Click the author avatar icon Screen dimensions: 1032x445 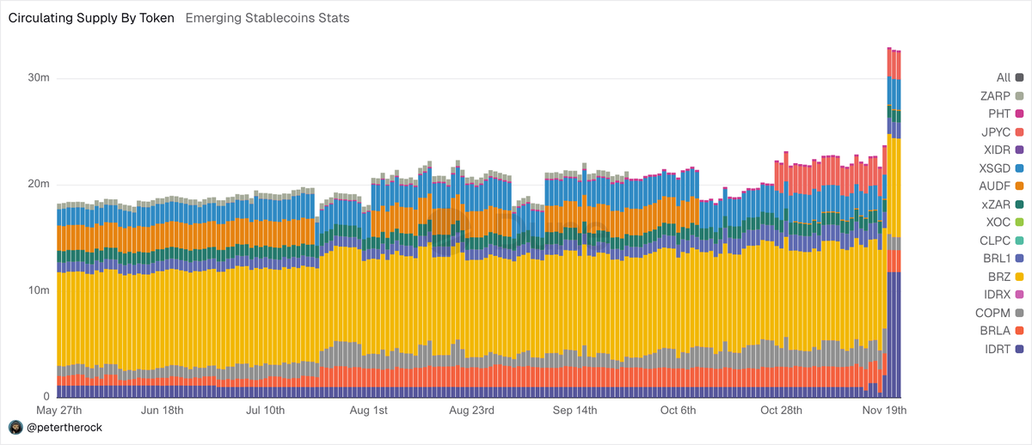(16, 427)
